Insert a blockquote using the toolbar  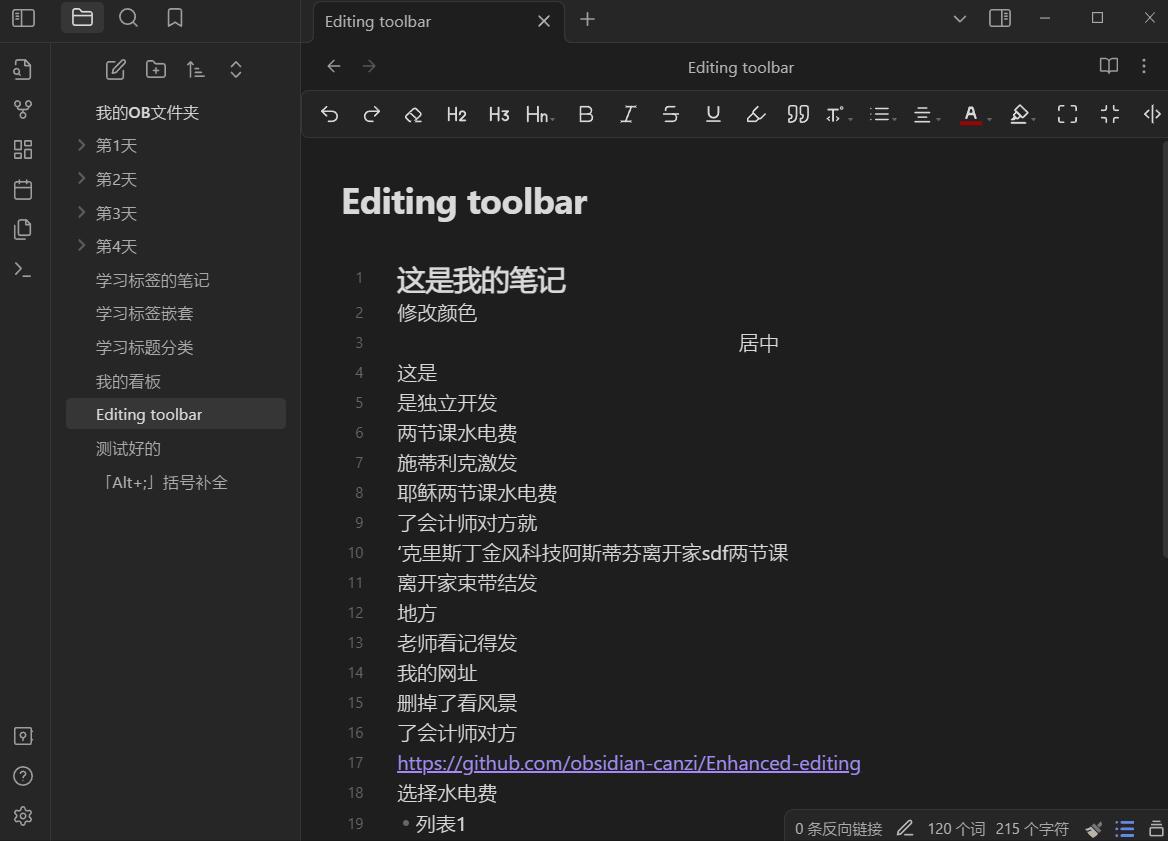coord(798,114)
